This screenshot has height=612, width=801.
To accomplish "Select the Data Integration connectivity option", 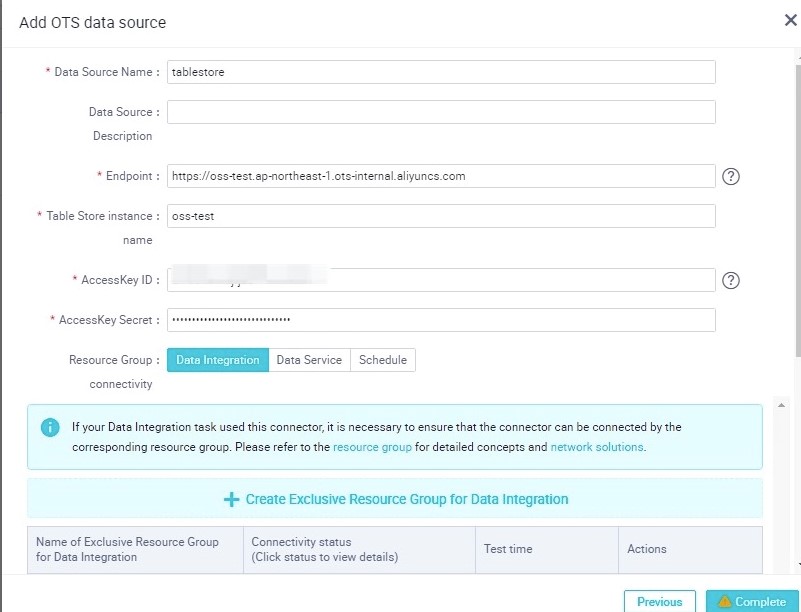I will pos(217,360).
